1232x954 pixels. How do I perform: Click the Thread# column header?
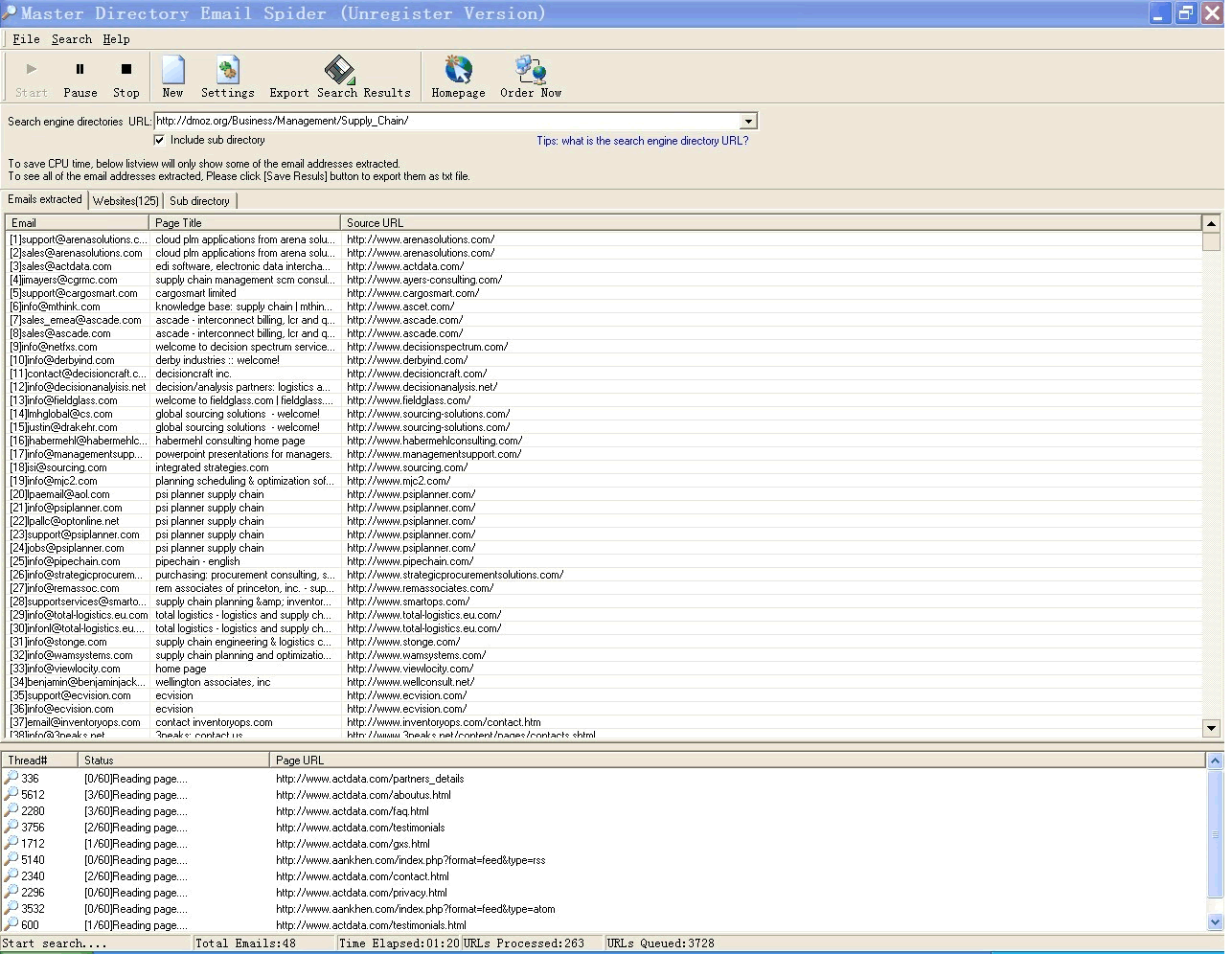pos(40,760)
